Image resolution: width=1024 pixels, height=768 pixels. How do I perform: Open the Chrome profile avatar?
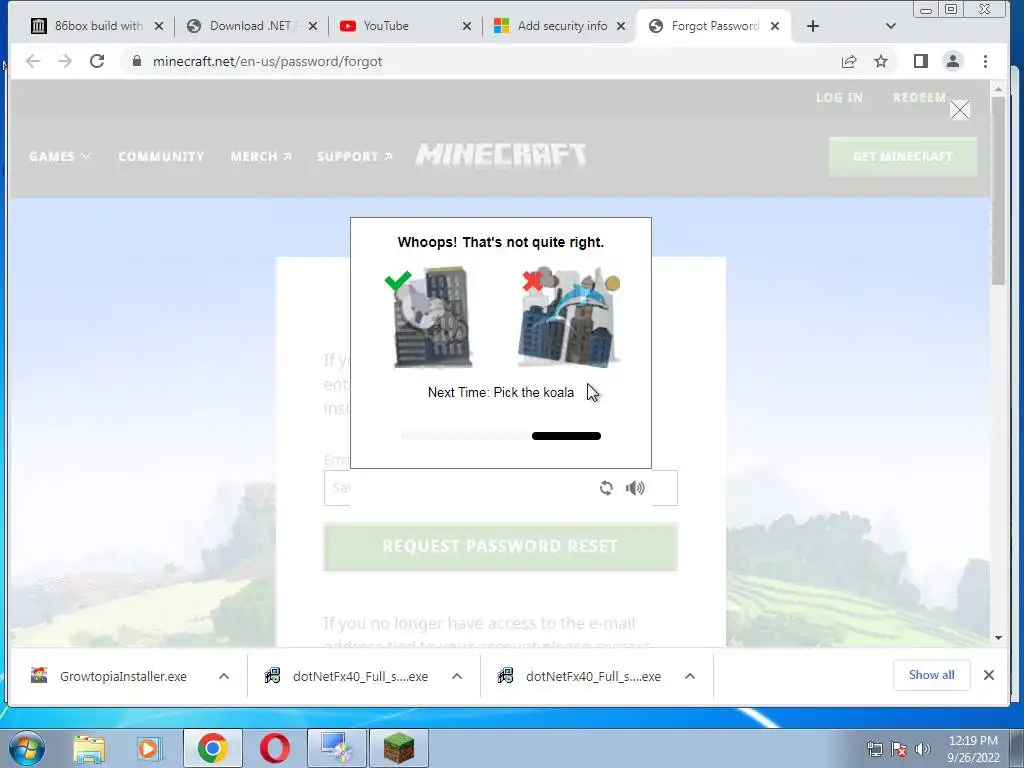[953, 61]
